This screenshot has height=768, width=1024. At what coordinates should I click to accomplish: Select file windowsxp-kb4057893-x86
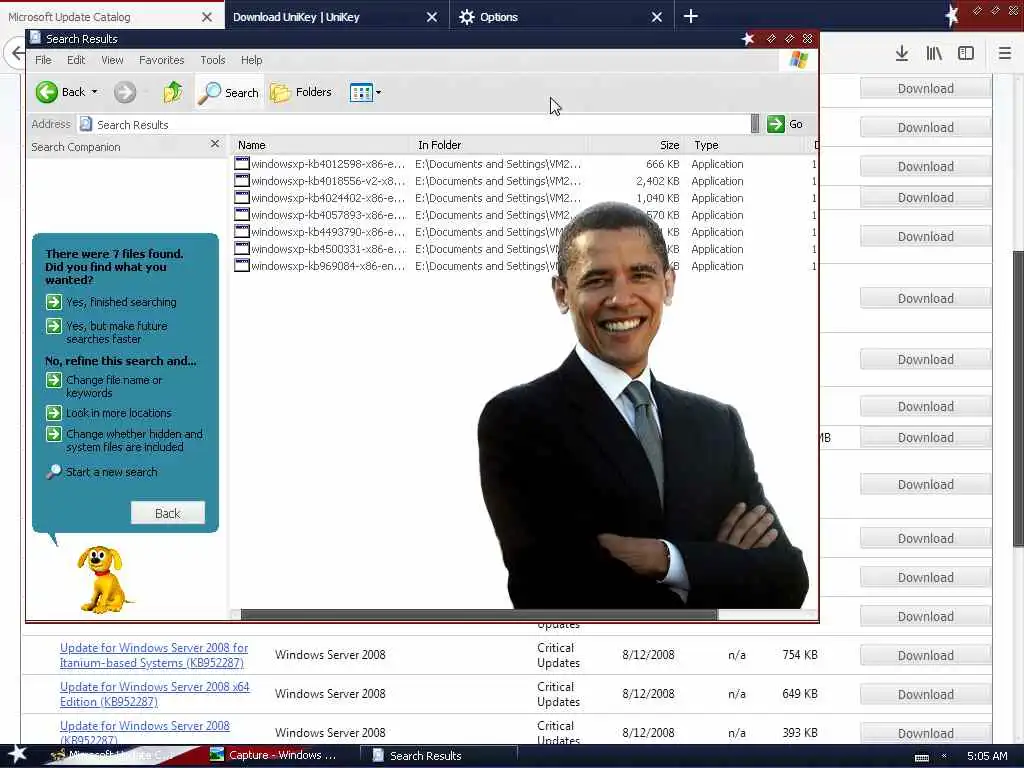click(x=320, y=215)
